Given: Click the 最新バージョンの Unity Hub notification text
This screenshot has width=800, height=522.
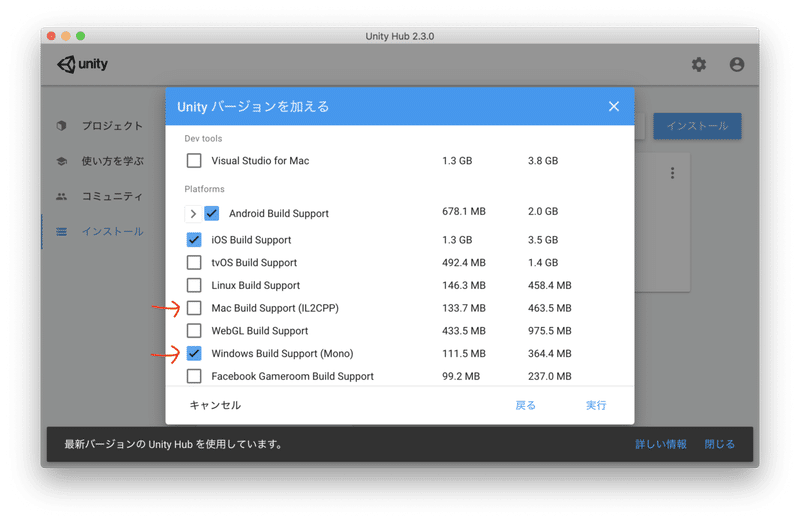Looking at the screenshot, I should click(x=173, y=444).
